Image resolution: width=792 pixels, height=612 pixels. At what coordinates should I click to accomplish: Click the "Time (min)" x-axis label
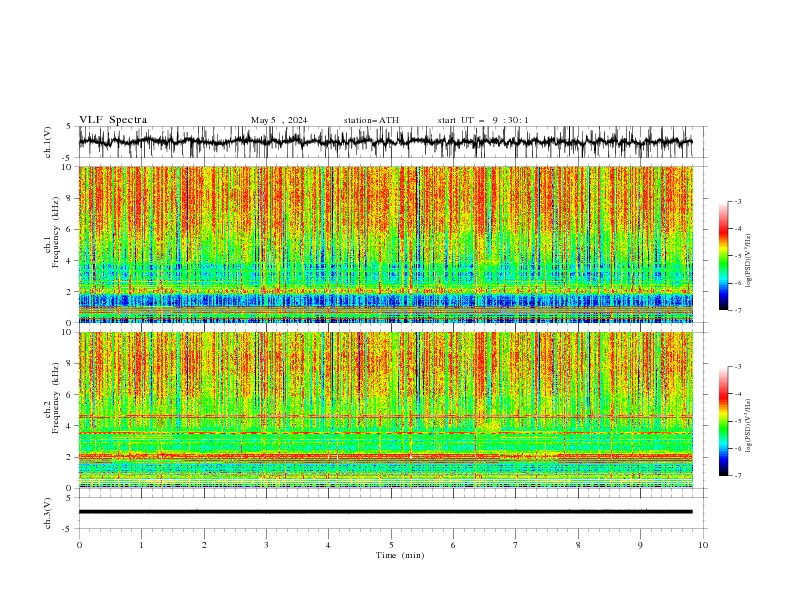click(400, 555)
